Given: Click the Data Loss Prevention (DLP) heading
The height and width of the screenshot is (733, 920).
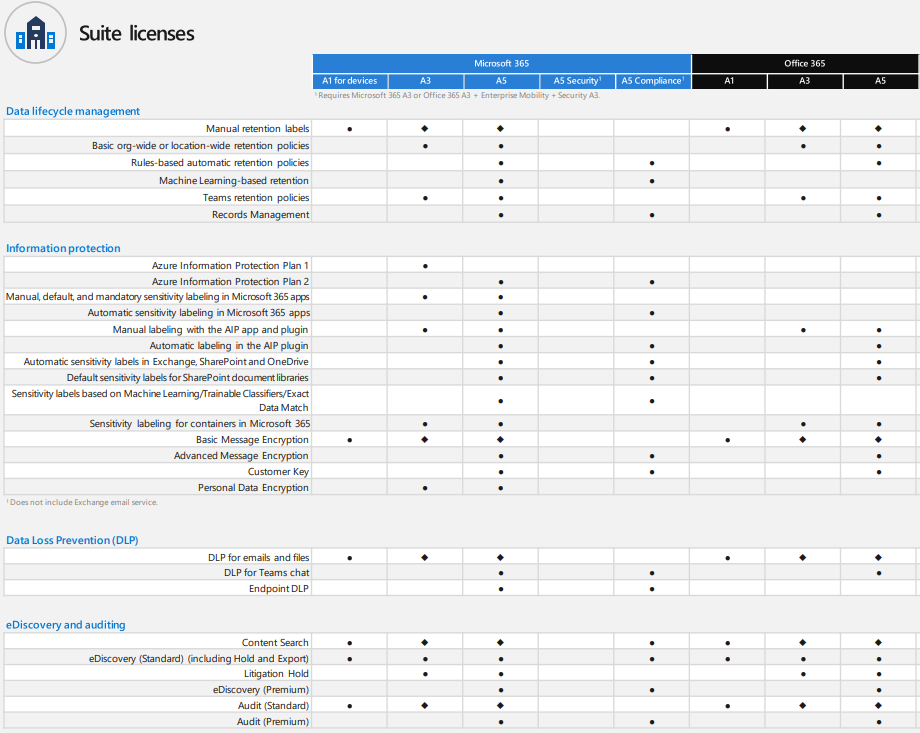Looking at the screenshot, I should [x=72, y=540].
